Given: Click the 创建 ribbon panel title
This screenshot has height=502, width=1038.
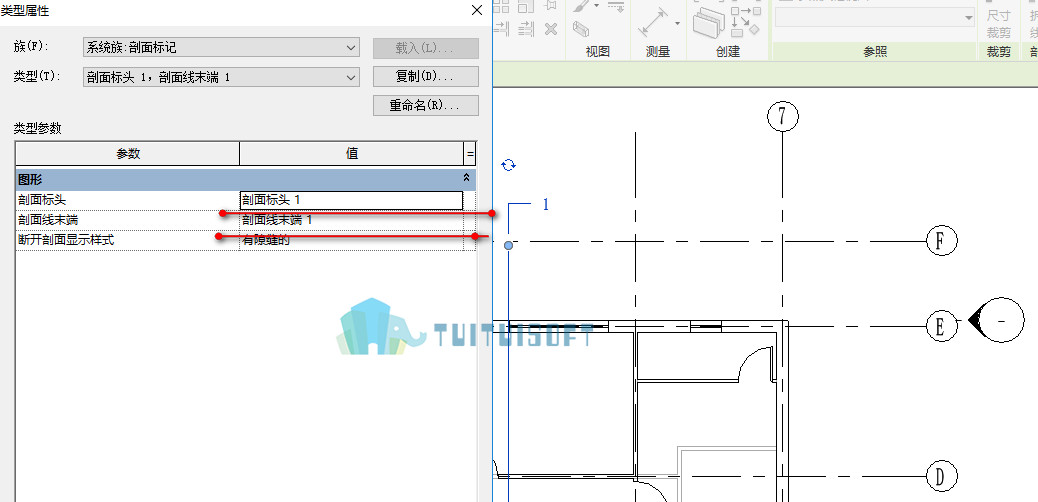Looking at the screenshot, I should pos(728,52).
